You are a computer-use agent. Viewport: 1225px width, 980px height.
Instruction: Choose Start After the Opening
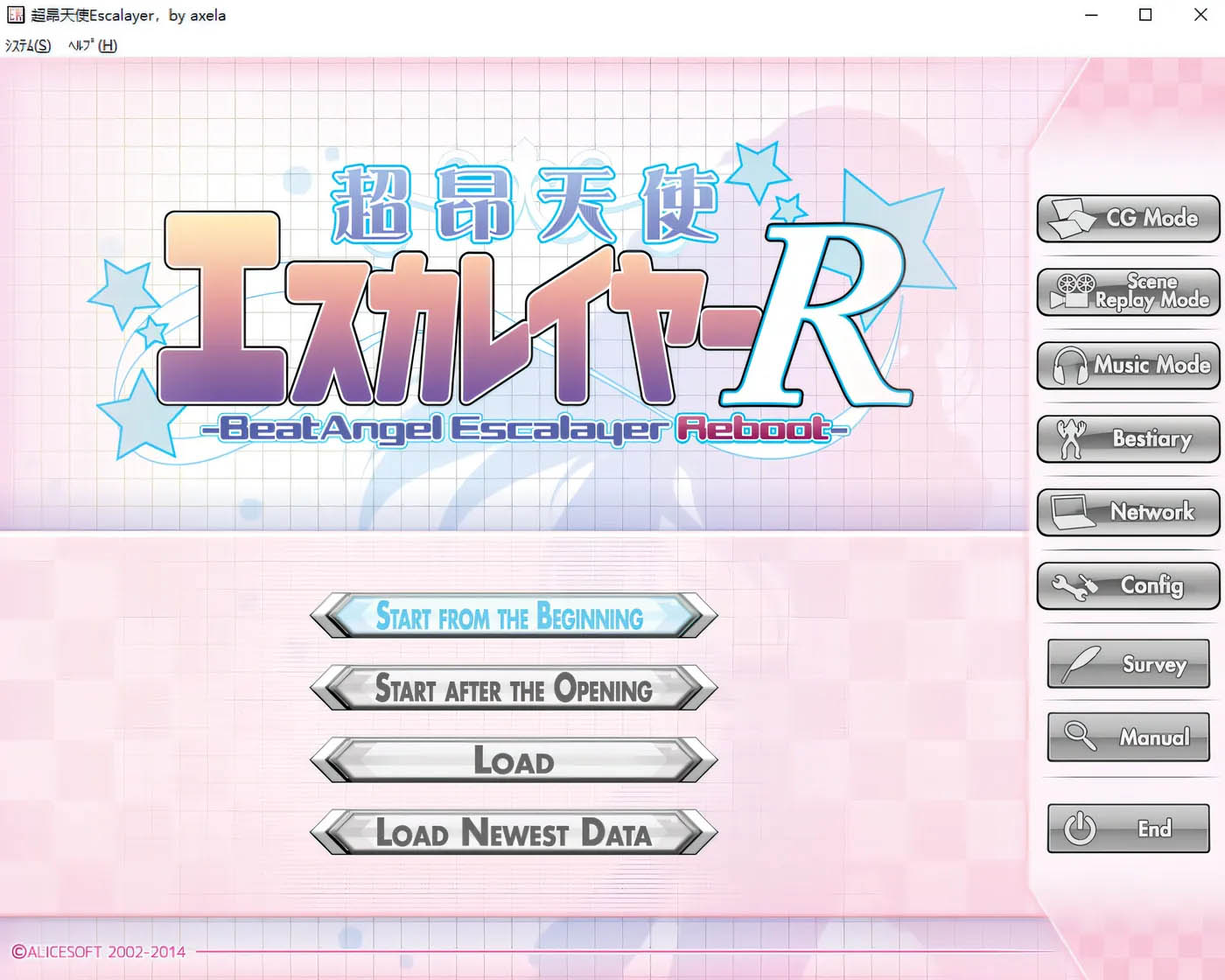(x=514, y=689)
